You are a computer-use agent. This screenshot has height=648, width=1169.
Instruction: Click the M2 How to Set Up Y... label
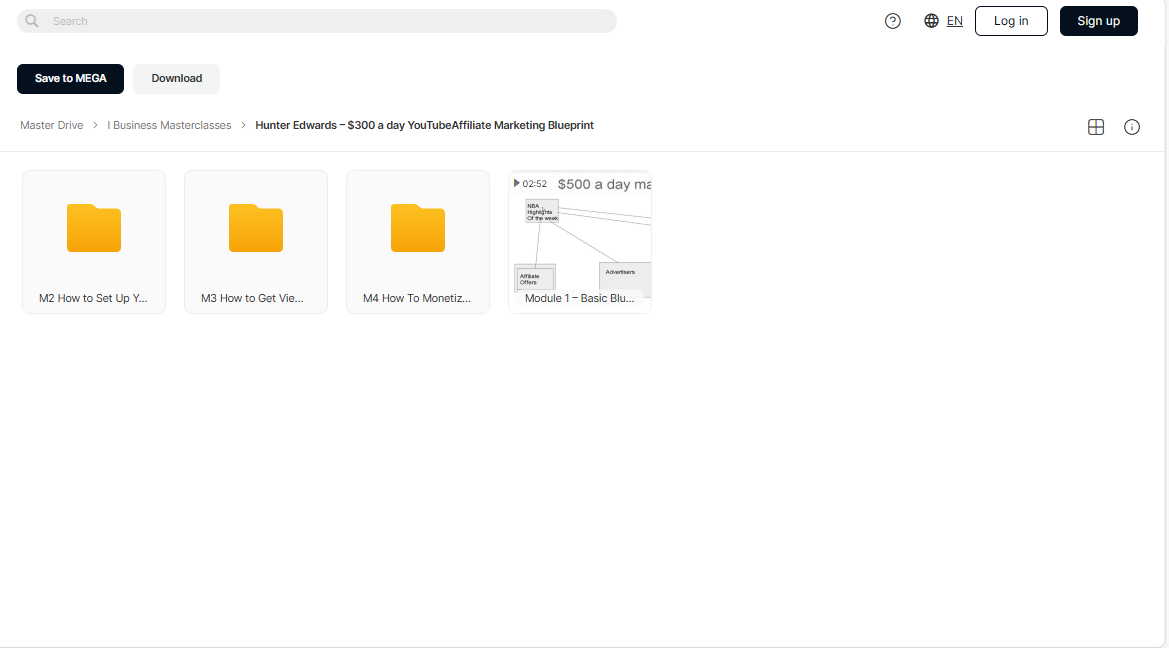click(x=93, y=298)
